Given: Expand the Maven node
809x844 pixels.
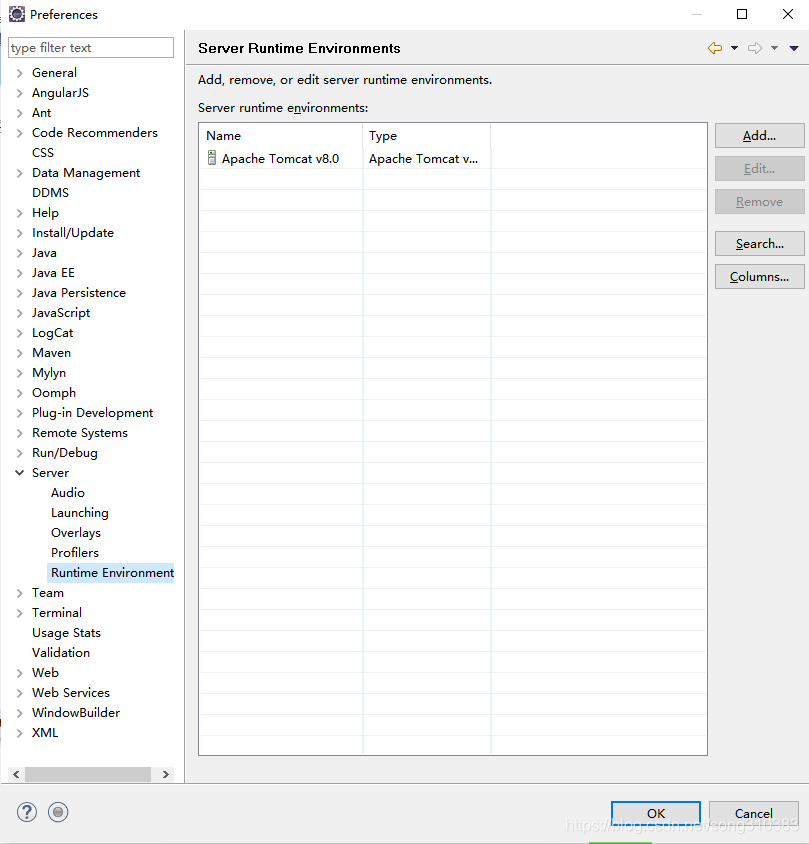Looking at the screenshot, I should [x=19, y=353].
